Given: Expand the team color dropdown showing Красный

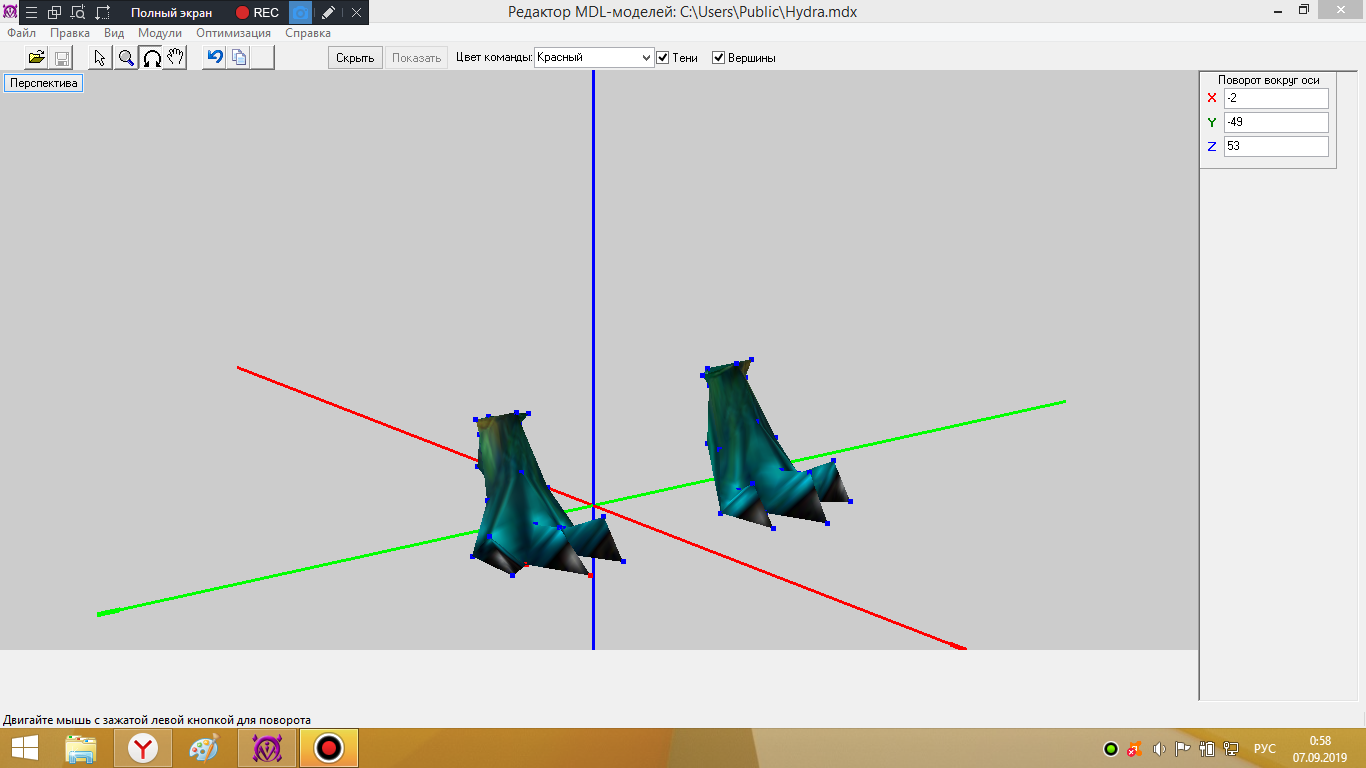Looking at the screenshot, I should point(594,58).
